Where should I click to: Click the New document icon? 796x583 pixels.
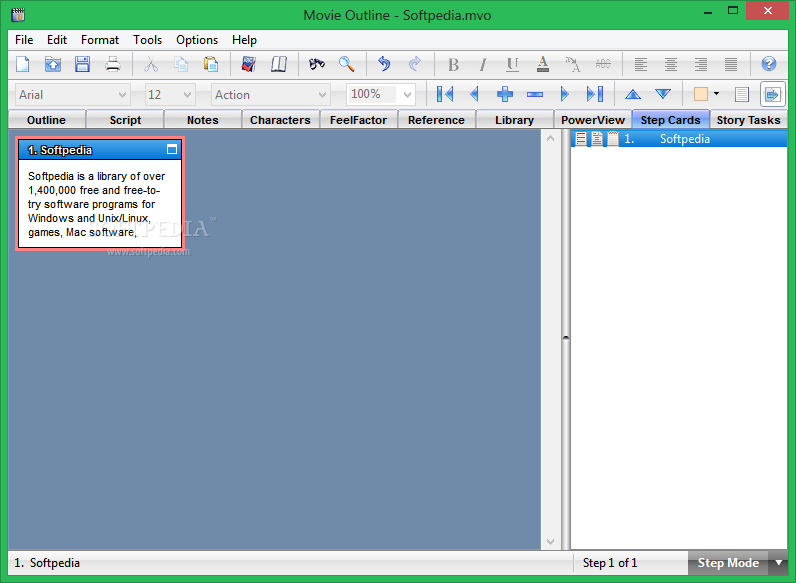23,64
